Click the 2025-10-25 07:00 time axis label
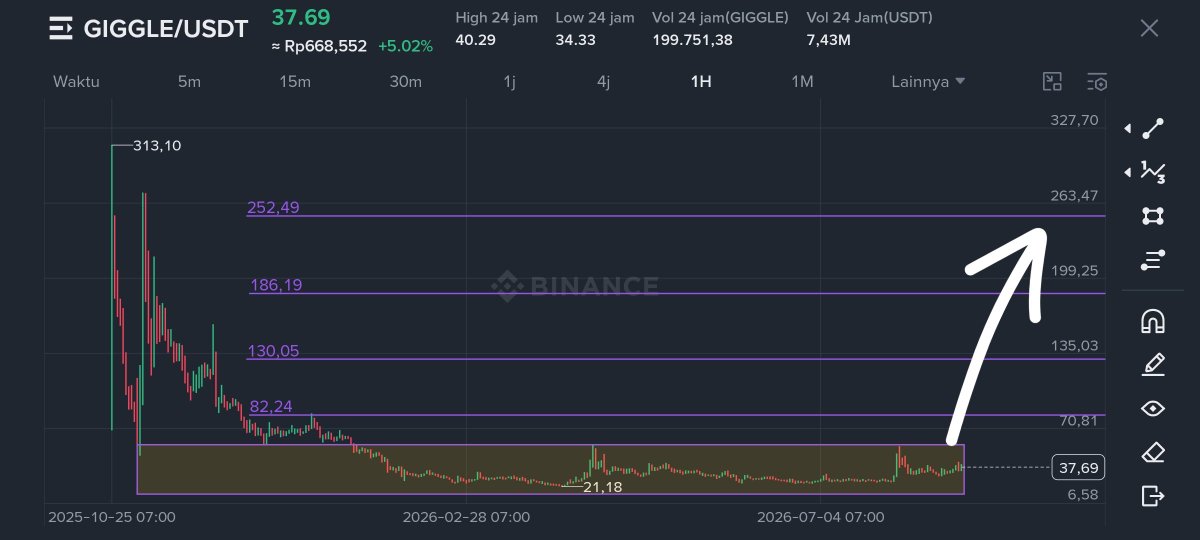The width and height of the screenshot is (1200, 540). 112,518
